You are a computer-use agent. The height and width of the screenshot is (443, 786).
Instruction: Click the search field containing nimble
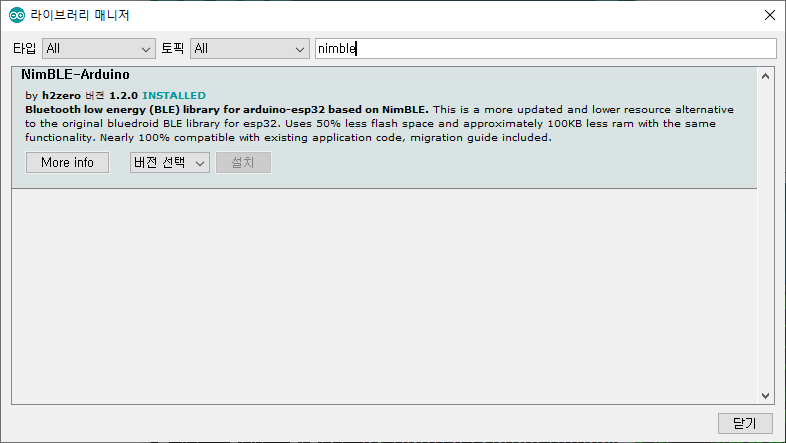point(545,49)
